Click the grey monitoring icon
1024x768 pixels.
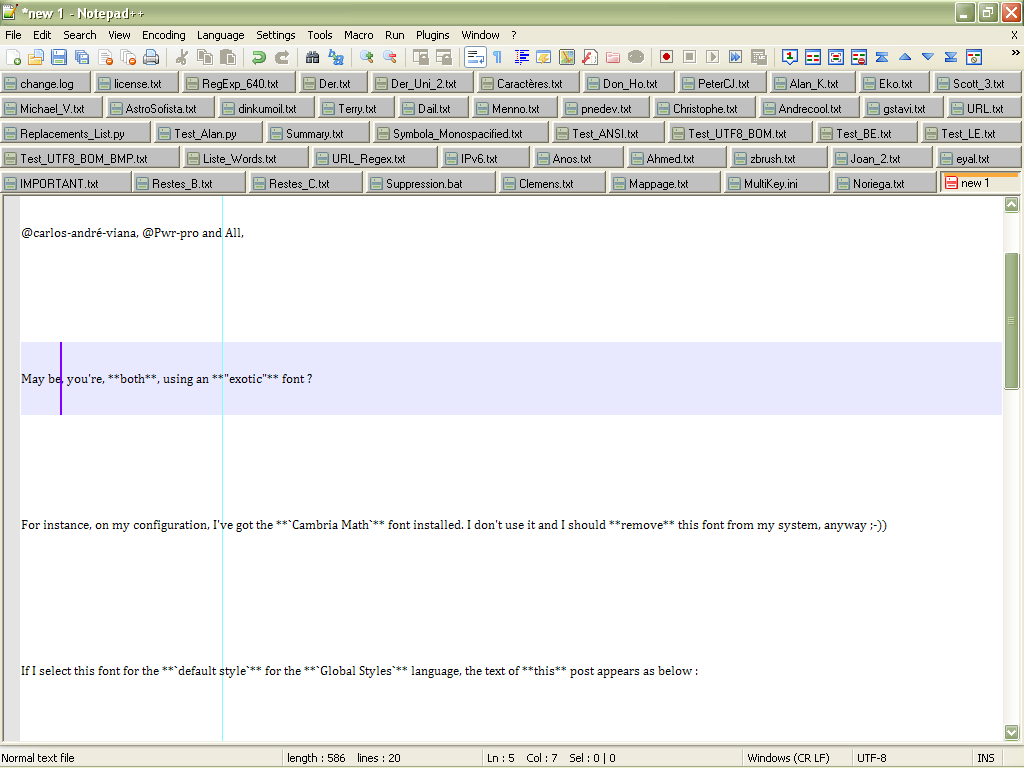(636, 57)
